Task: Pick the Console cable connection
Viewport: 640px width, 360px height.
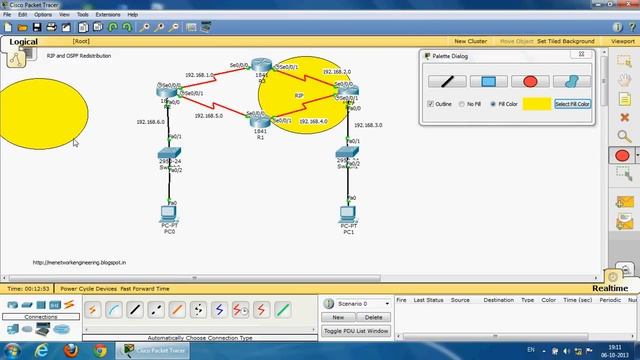Action: [x=114, y=310]
